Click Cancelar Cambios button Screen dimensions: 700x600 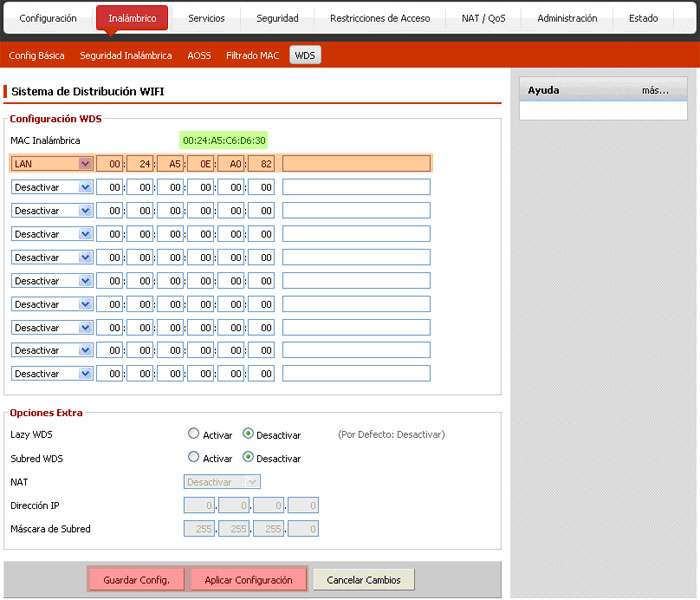[x=363, y=580]
